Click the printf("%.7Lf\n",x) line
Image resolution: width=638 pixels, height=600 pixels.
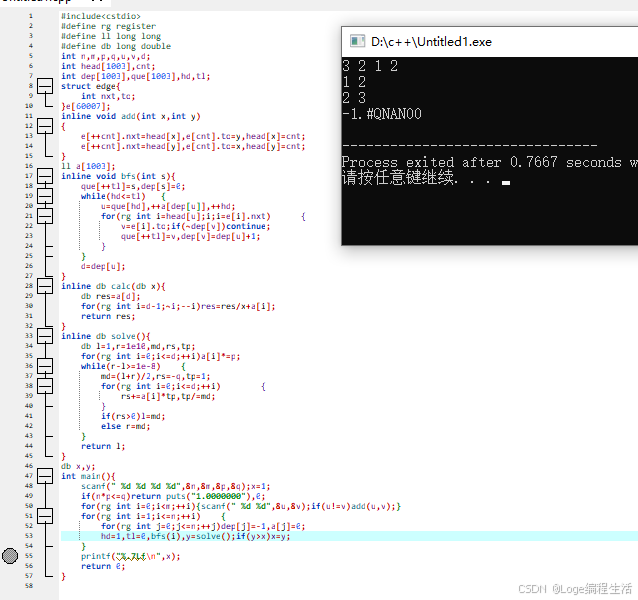131,556
